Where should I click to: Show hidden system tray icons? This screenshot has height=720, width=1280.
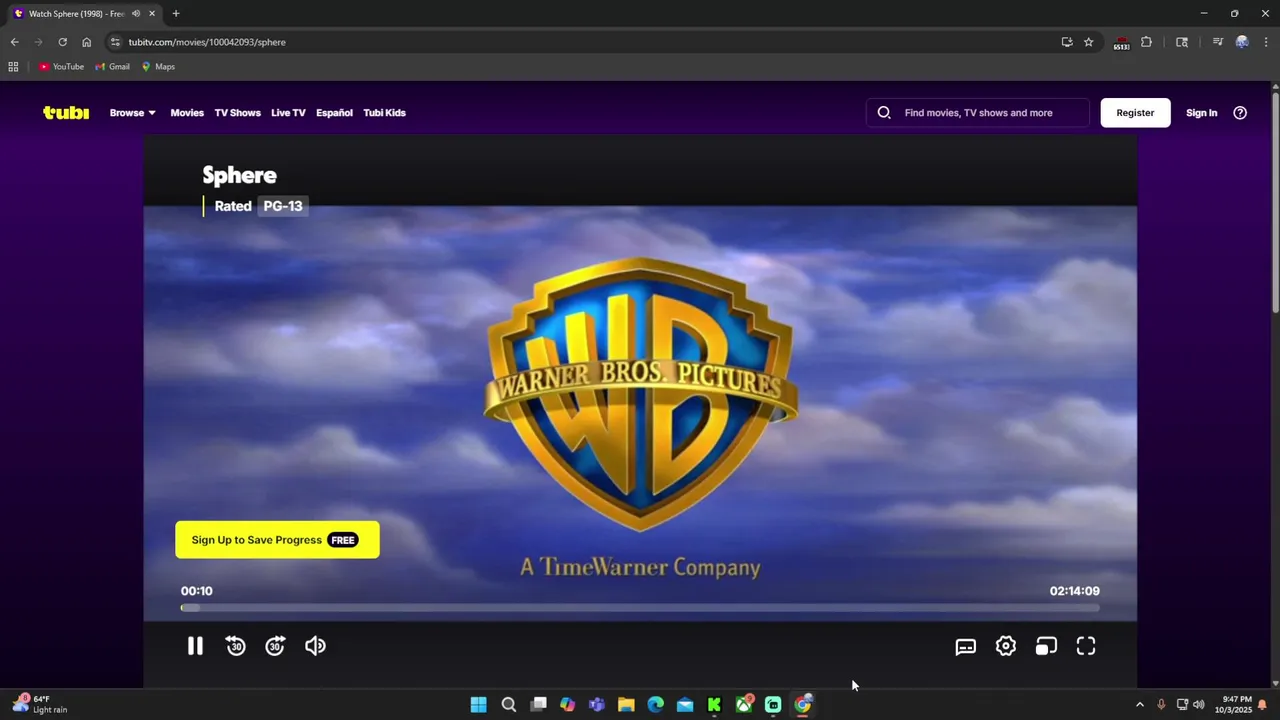pos(1139,705)
